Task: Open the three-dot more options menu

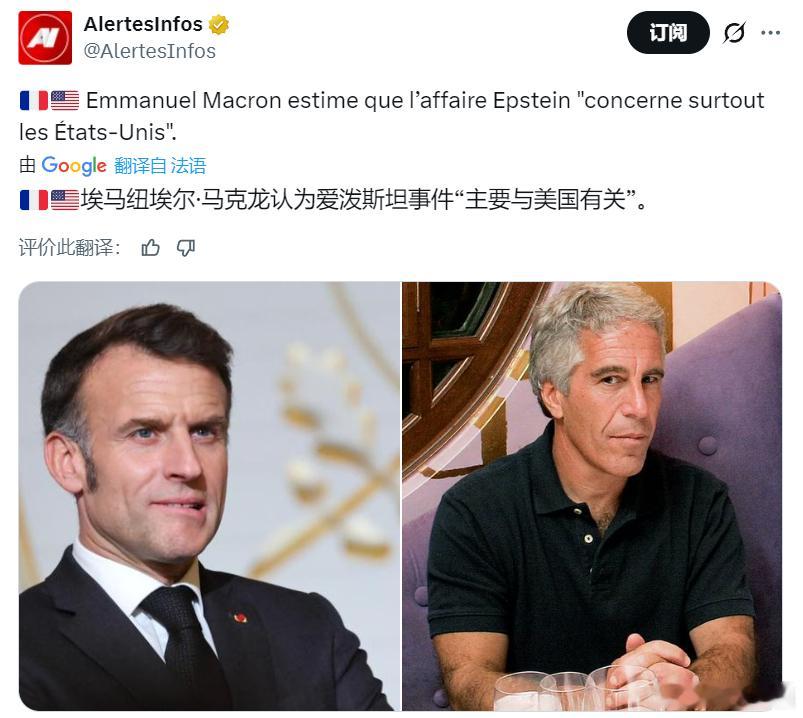Action: coord(770,33)
